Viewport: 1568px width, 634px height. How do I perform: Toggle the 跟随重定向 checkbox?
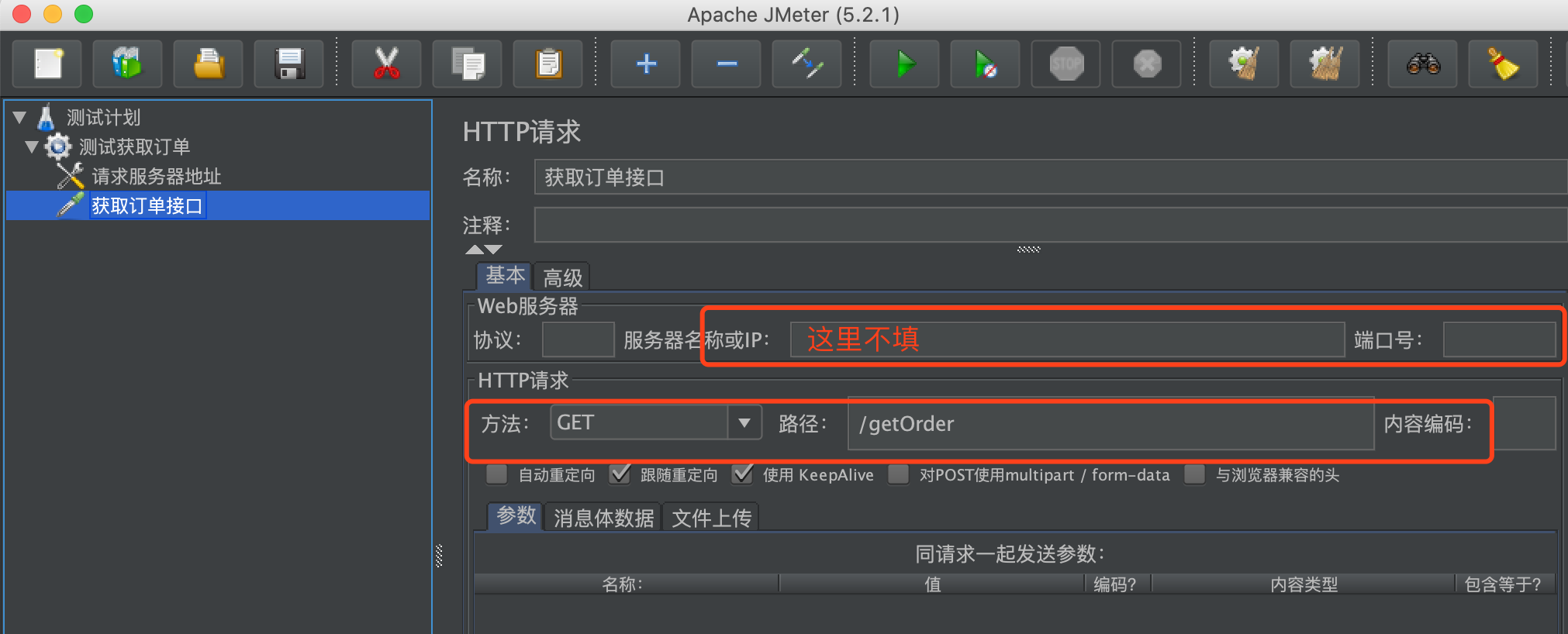(619, 474)
